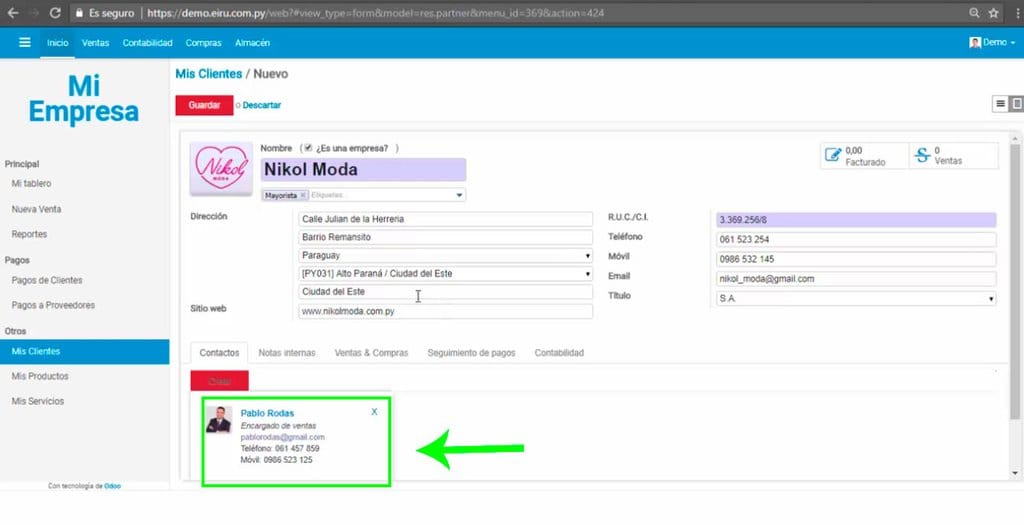
Task: Click the form vertical scrollbar
Action: [x=1014, y=281]
